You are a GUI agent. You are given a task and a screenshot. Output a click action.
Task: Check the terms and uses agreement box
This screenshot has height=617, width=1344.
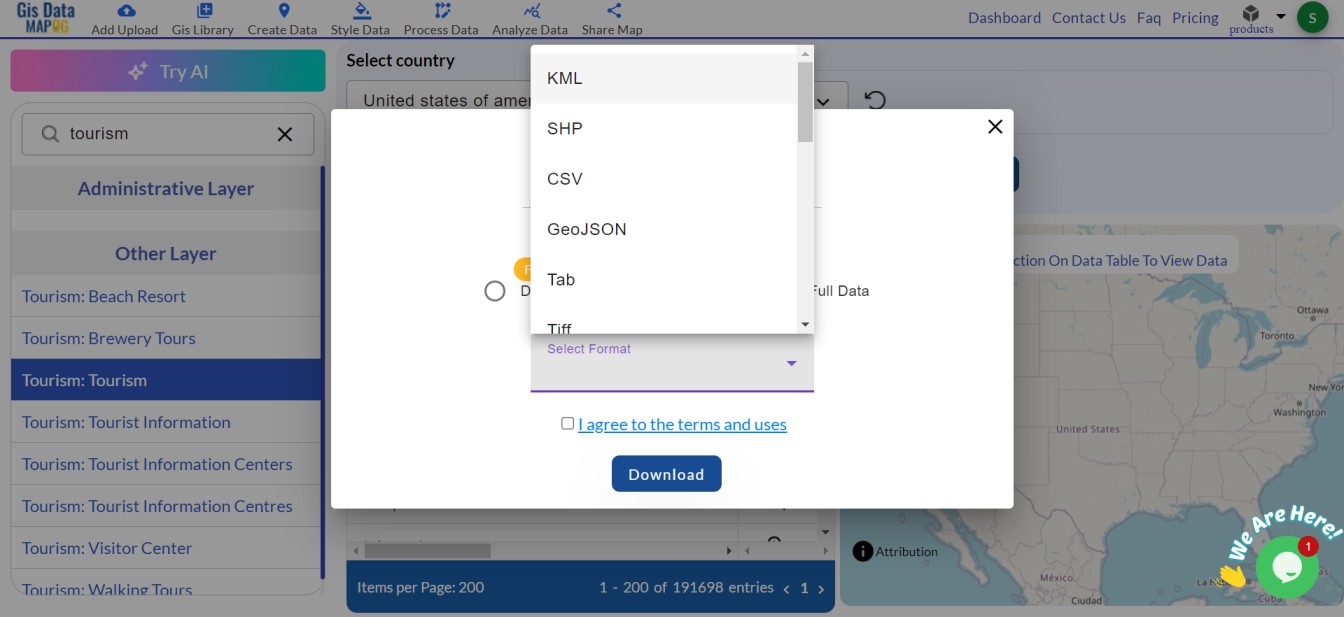pyautogui.click(x=567, y=423)
